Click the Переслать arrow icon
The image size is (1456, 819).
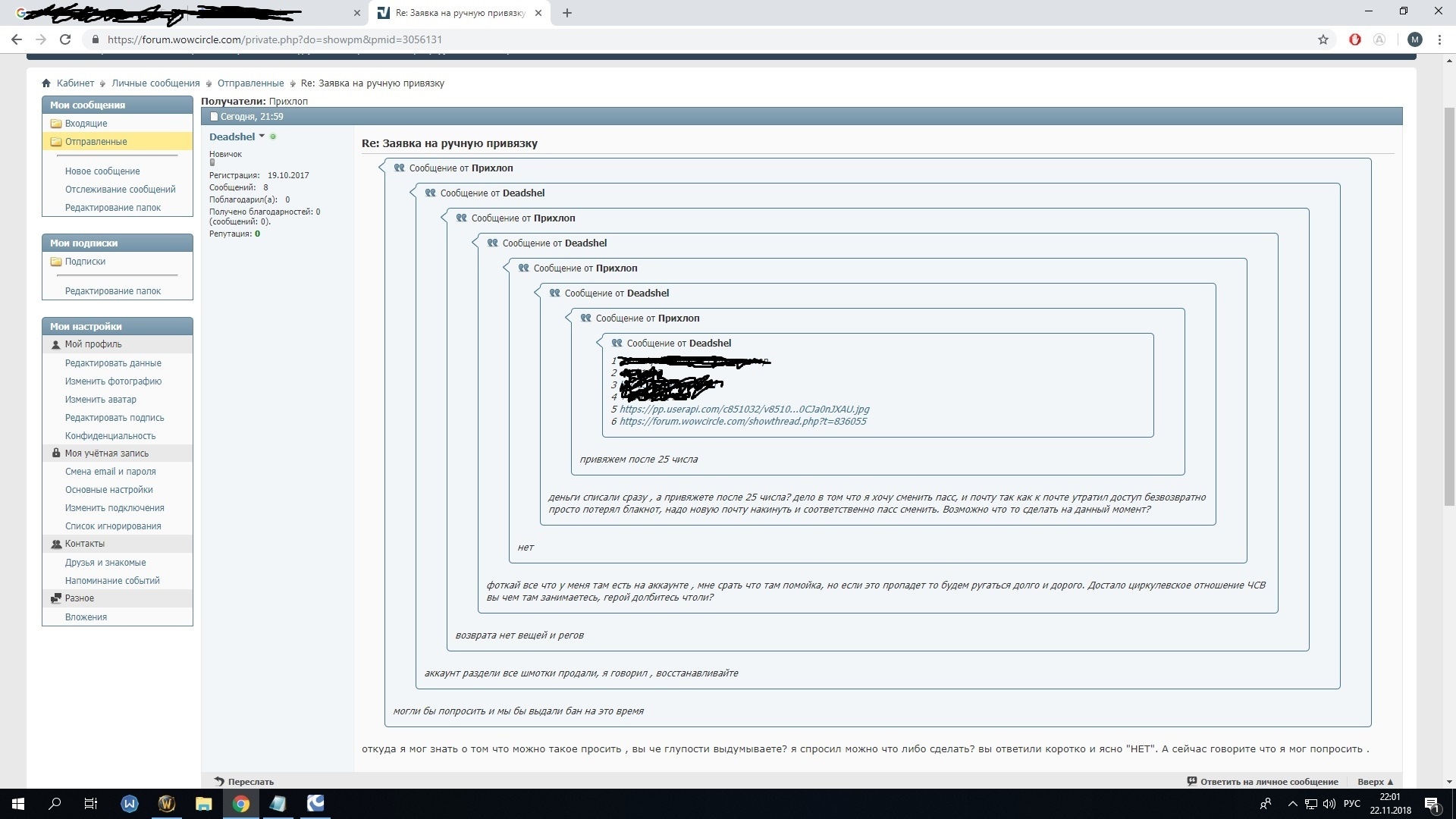pyautogui.click(x=219, y=781)
